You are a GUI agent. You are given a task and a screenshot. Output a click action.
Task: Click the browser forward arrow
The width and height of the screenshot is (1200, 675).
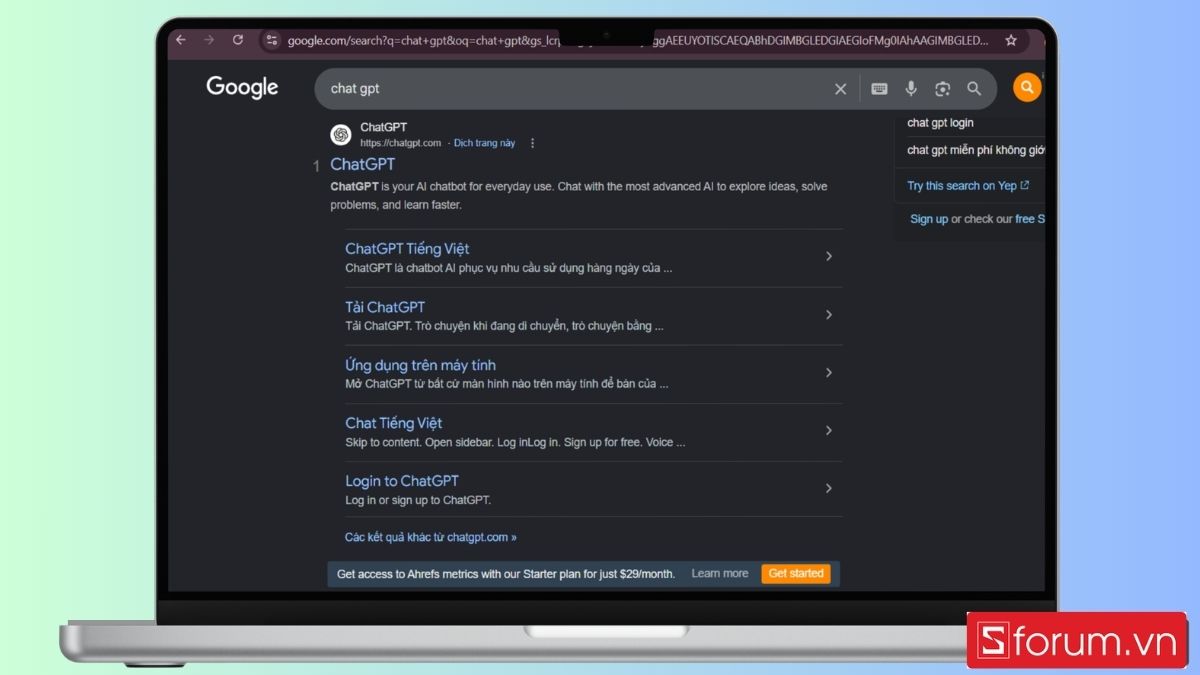click(209, 40)
